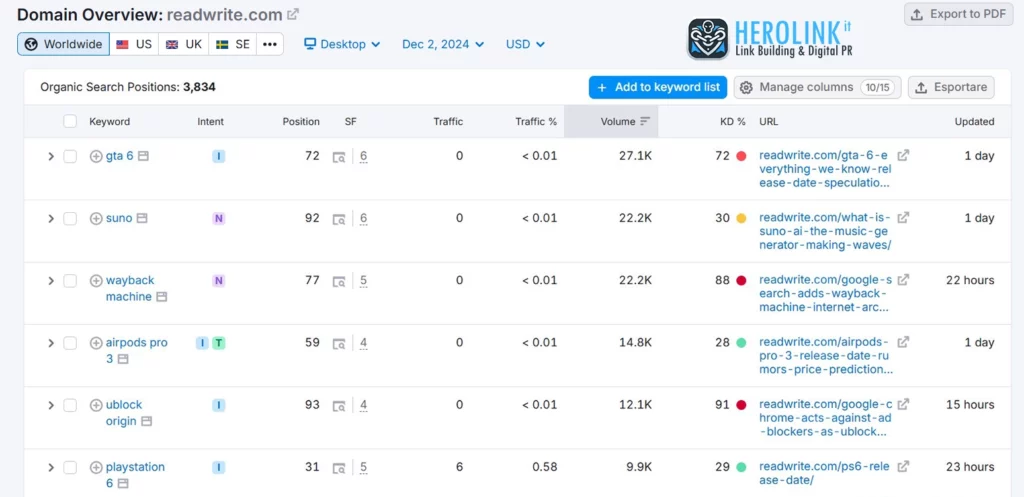Open readwrite.com/ps6-release-date URL link

click(x=824, y=473)
